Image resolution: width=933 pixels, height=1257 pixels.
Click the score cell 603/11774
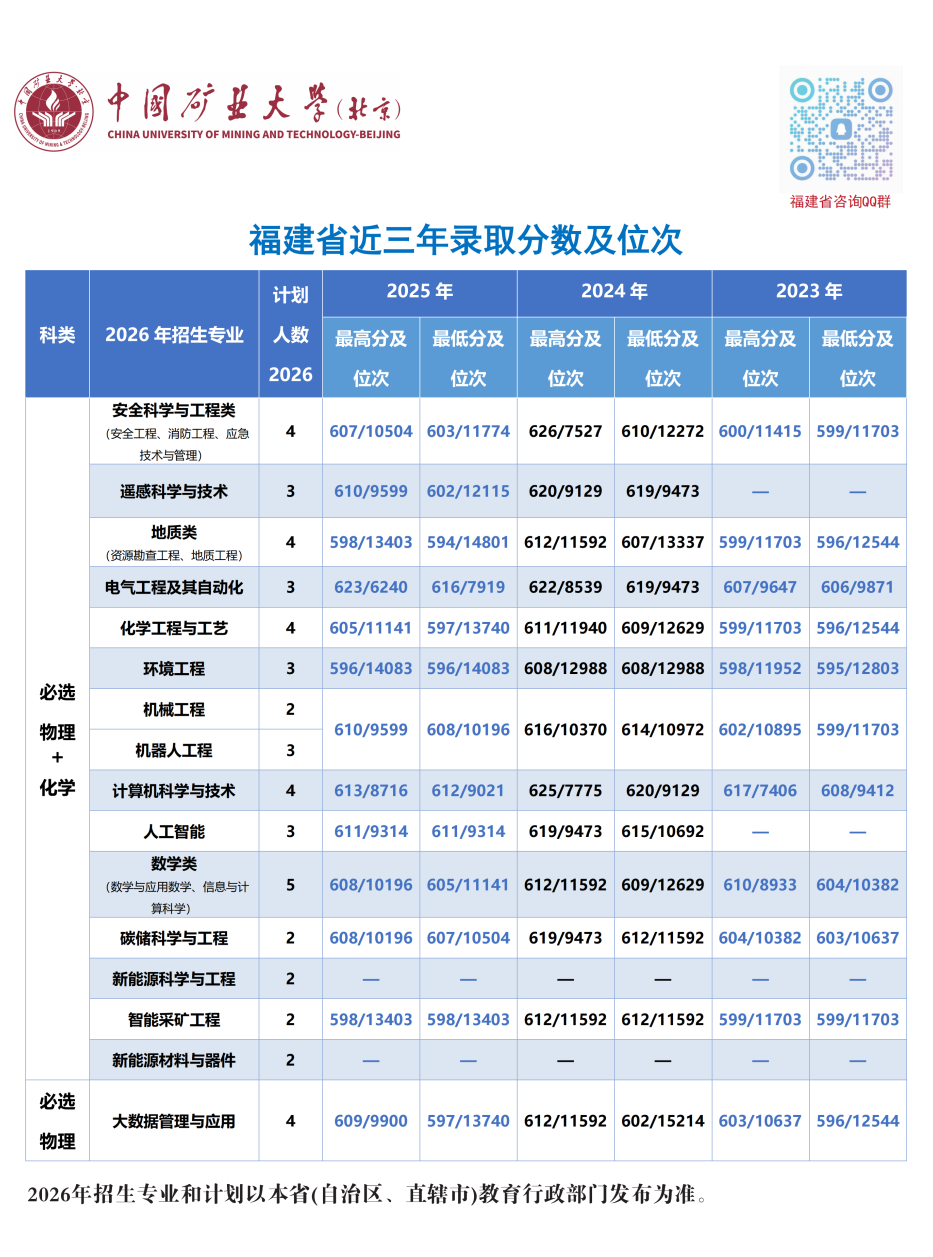[469, 431]
